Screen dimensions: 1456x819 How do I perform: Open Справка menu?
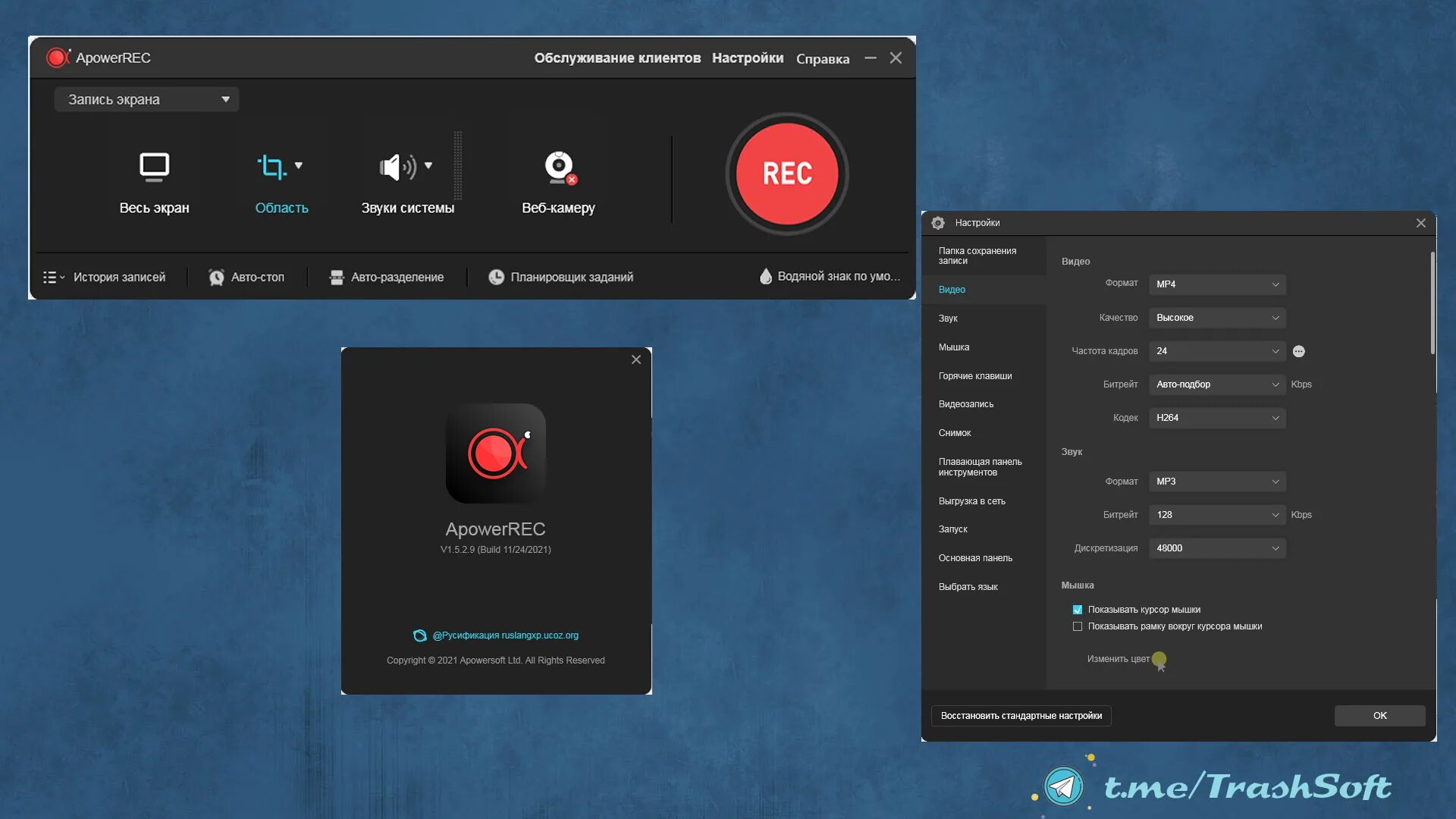(823, 59)
